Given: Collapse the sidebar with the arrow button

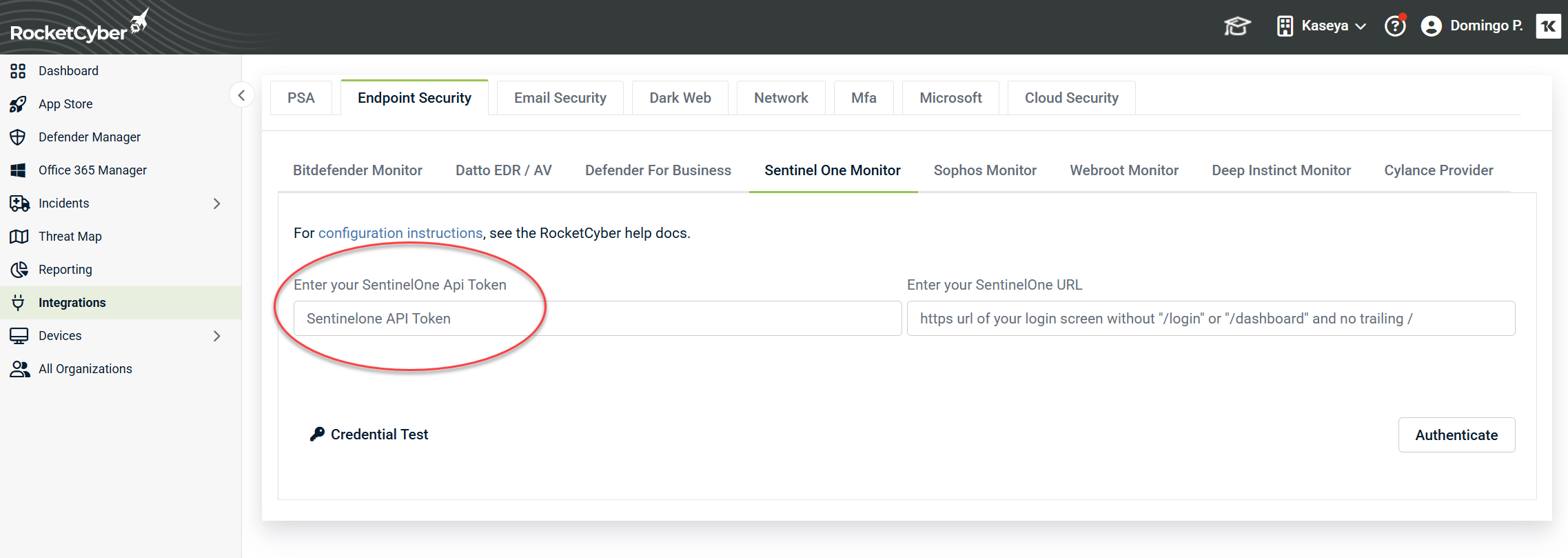Looking at the screenshot, I should [x=241, y=95].
